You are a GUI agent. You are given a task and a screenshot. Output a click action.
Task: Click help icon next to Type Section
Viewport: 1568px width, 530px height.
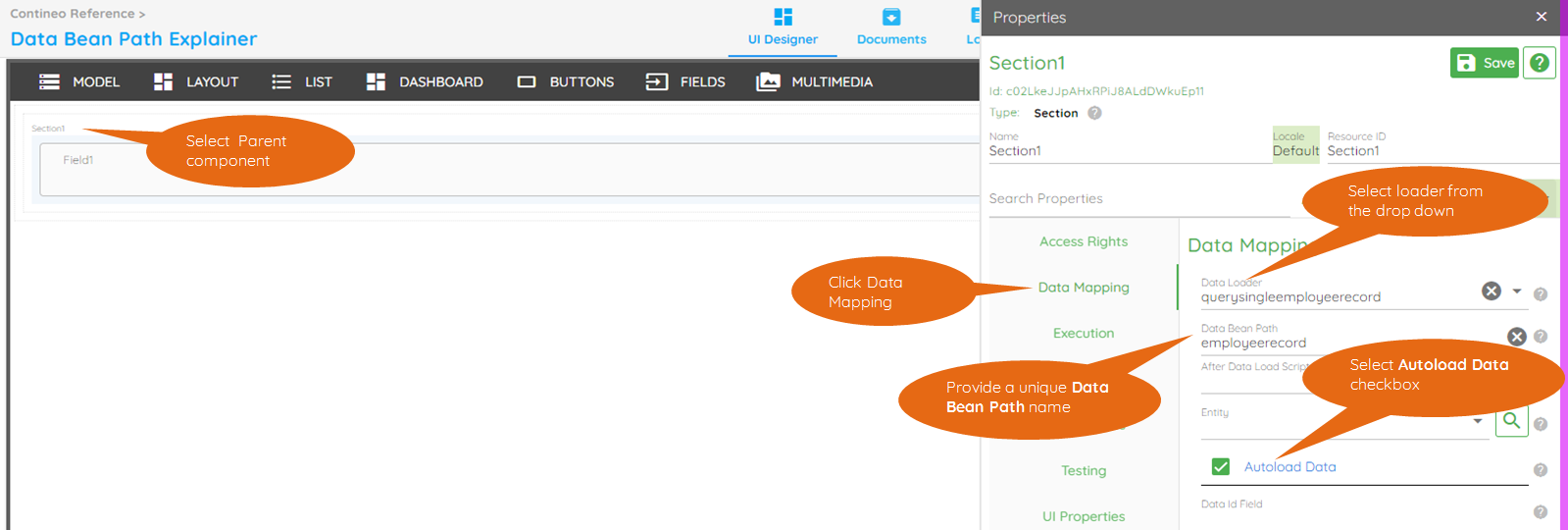(1094, 113)
